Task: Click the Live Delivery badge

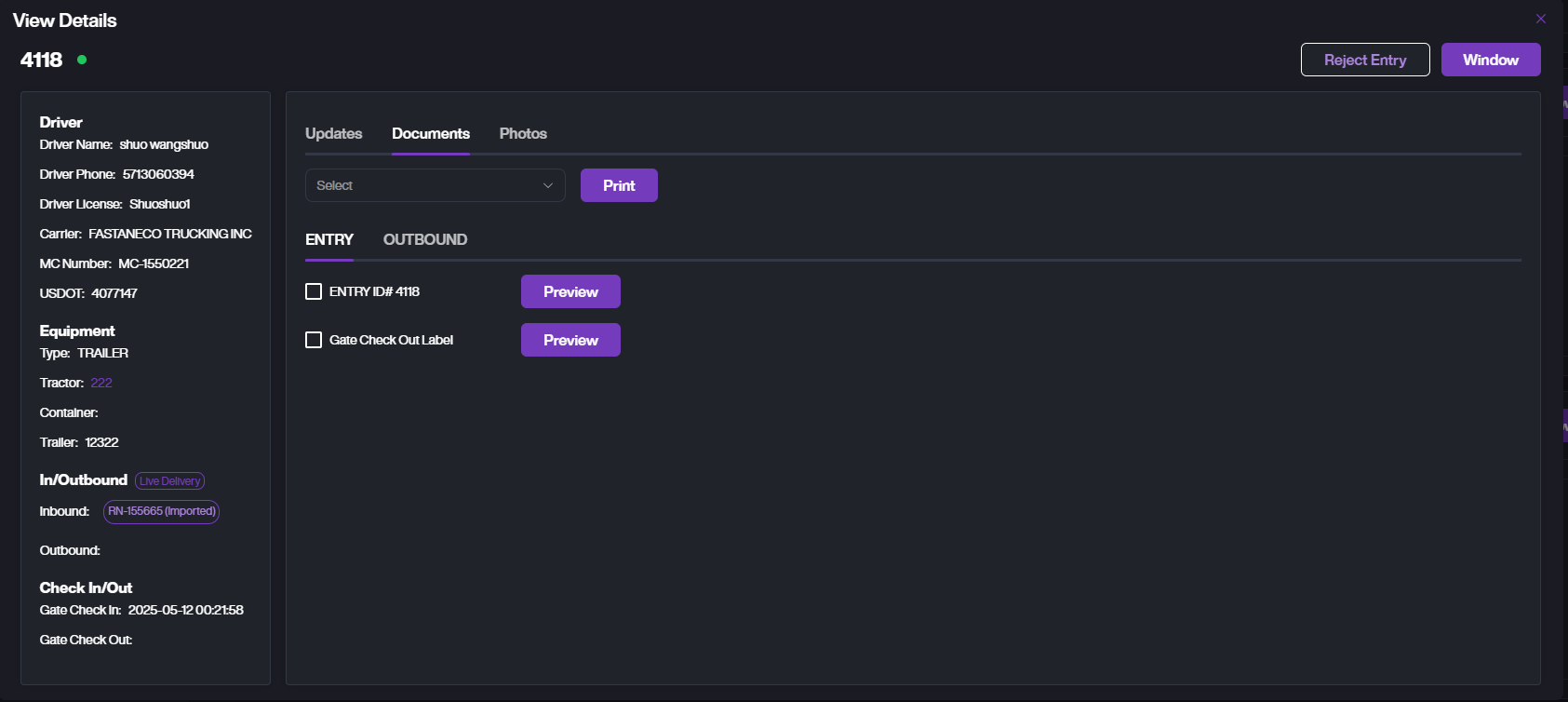Action: (169, 481)
